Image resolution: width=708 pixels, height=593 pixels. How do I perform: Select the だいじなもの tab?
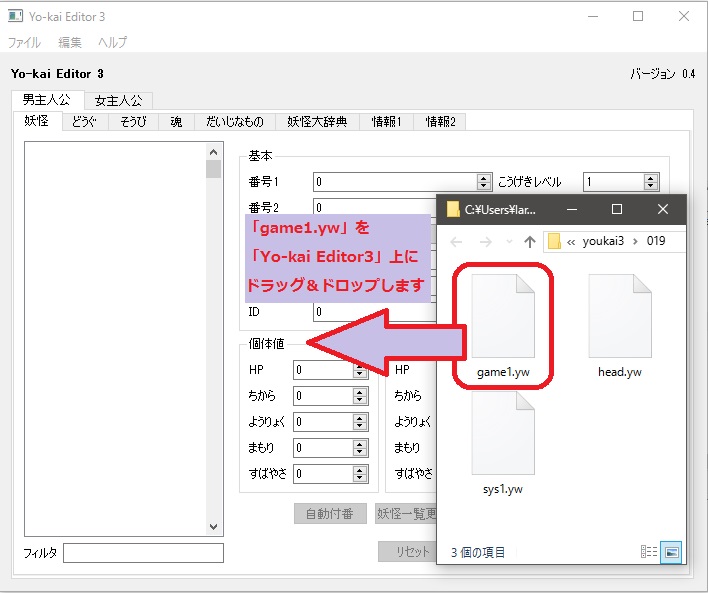(x=235, y=121)
